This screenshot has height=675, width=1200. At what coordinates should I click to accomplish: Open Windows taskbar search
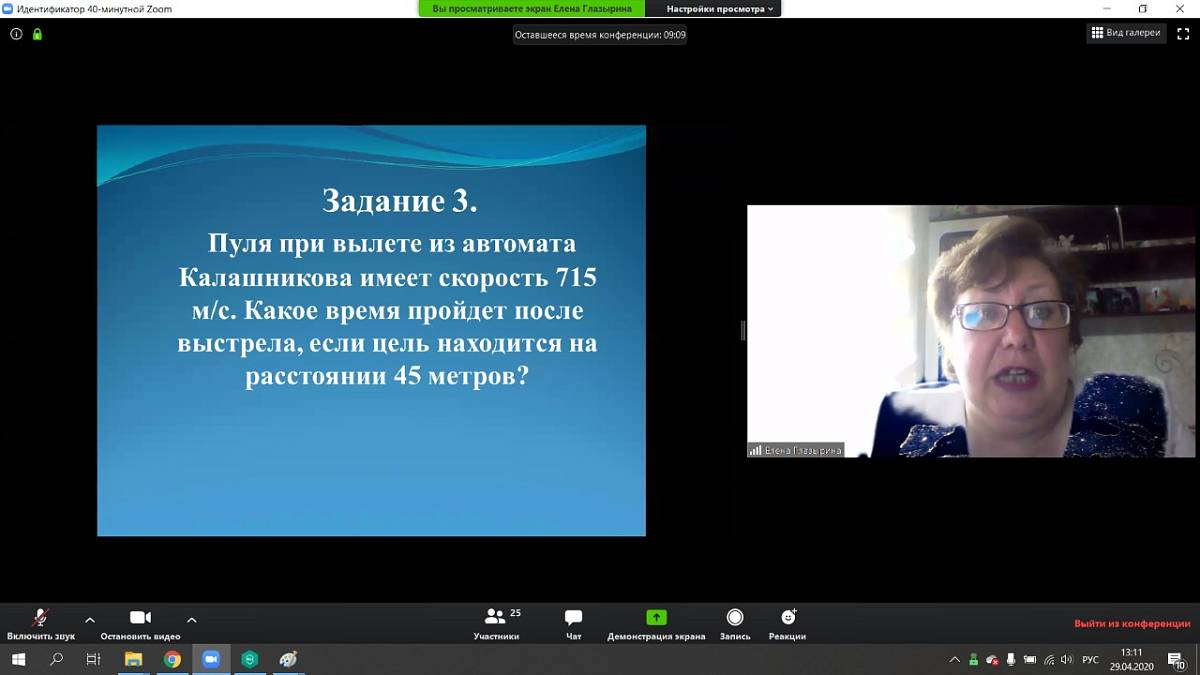56,659
